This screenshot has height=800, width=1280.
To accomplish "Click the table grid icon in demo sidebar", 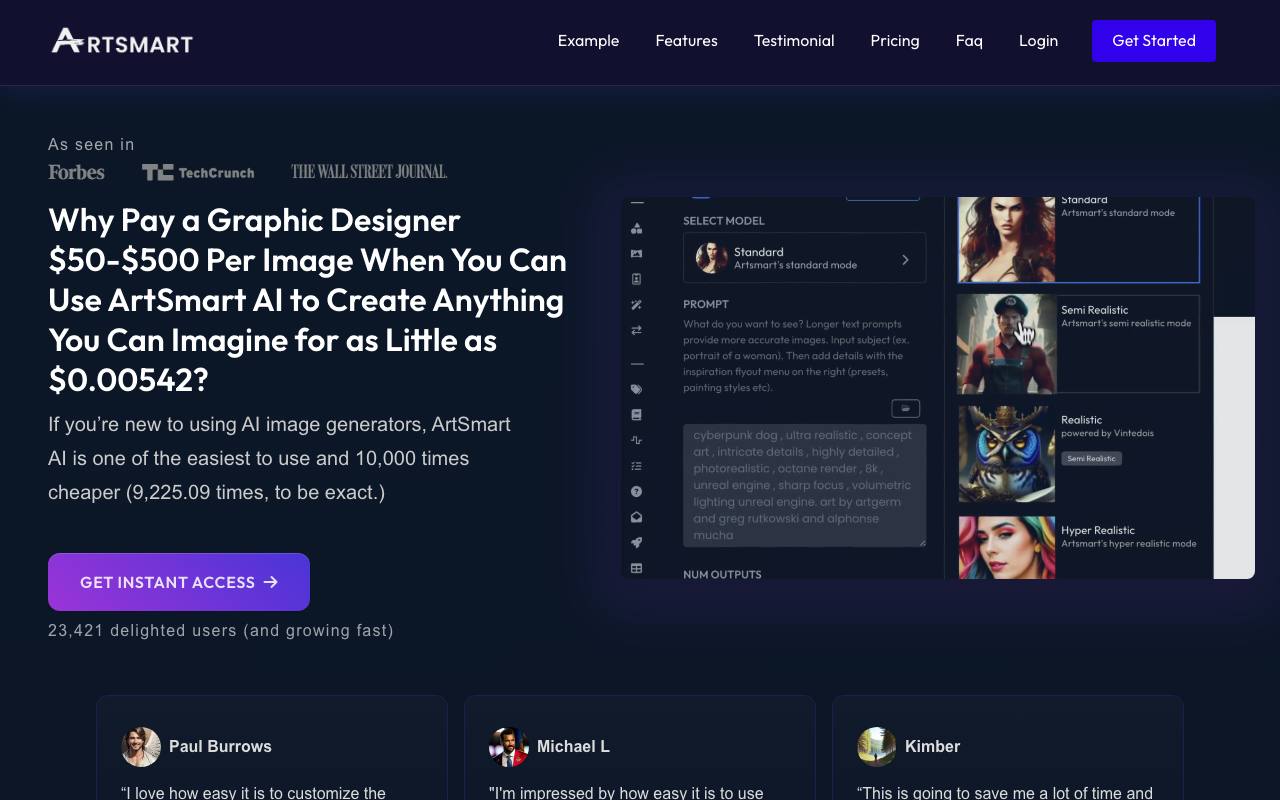I will (637, 568).
